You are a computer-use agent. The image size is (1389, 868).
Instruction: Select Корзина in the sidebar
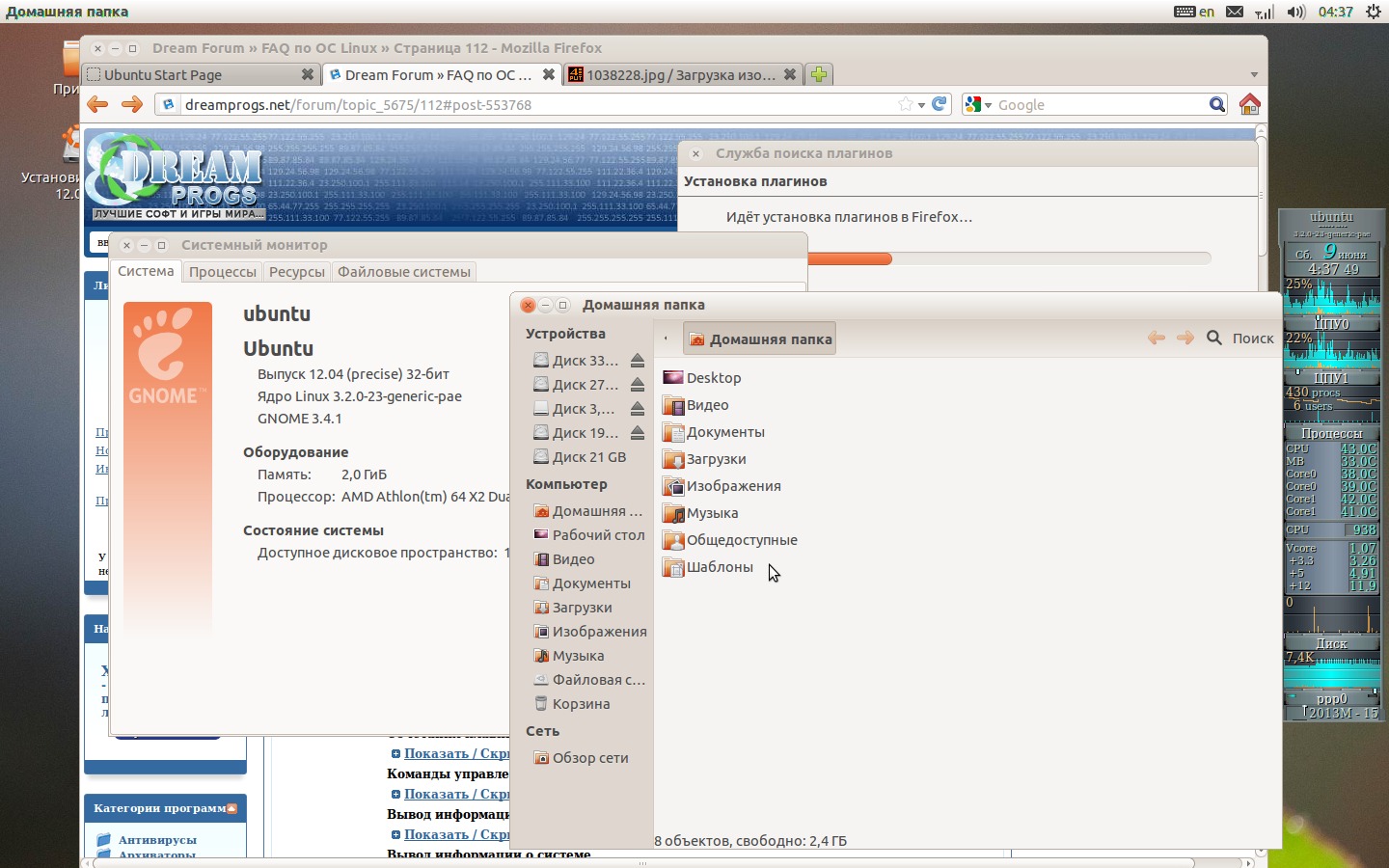coord(571,704)
